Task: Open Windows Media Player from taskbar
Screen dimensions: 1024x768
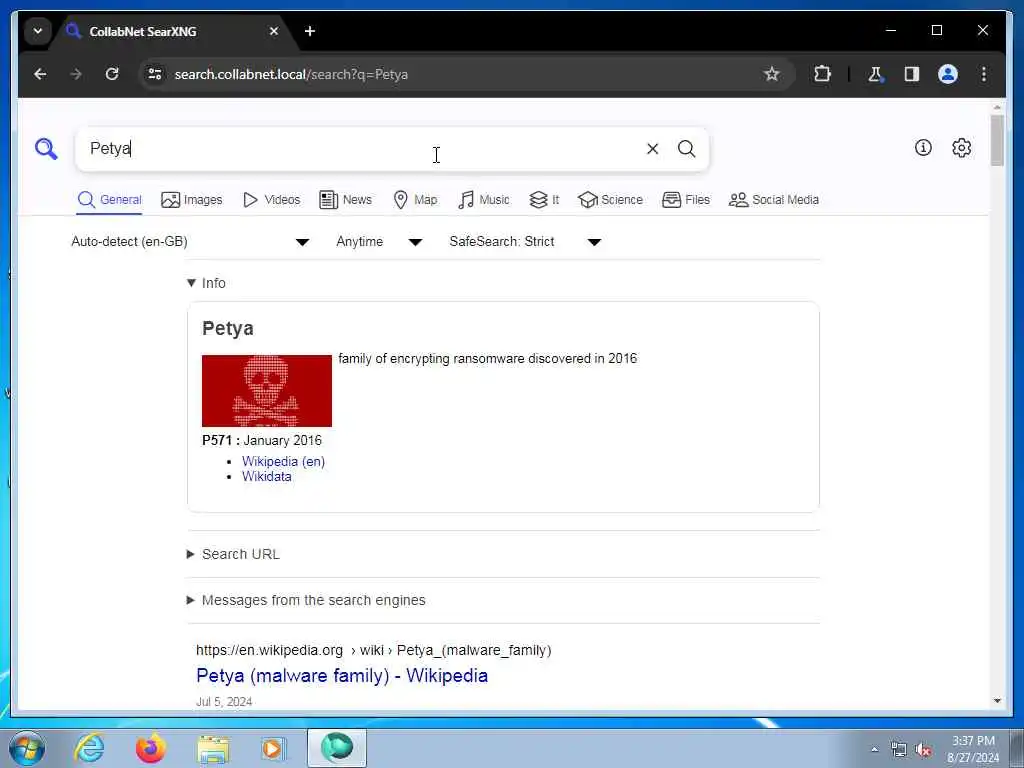Action: (x=272, y=748)
